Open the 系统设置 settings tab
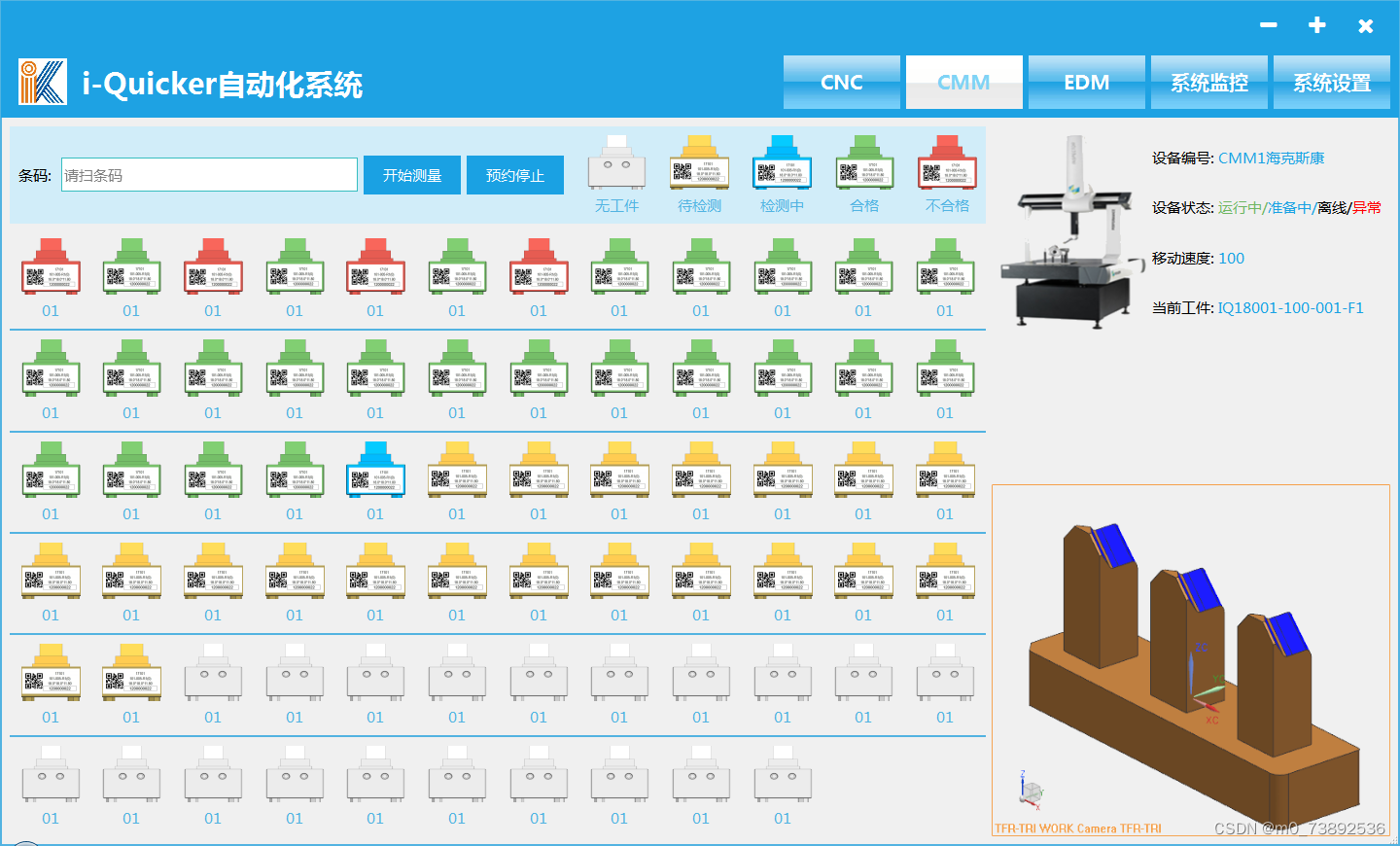Image resolution: width=1400 pixels, height=846 pixels. [x=1332, y=82]
